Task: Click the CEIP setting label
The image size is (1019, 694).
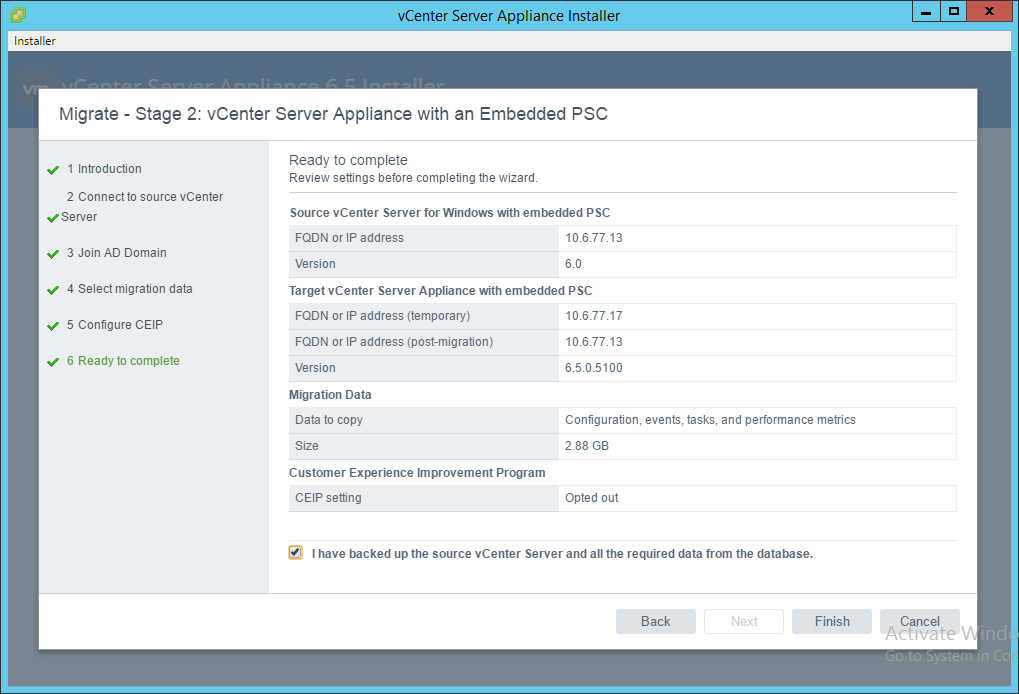Action: 328,498
